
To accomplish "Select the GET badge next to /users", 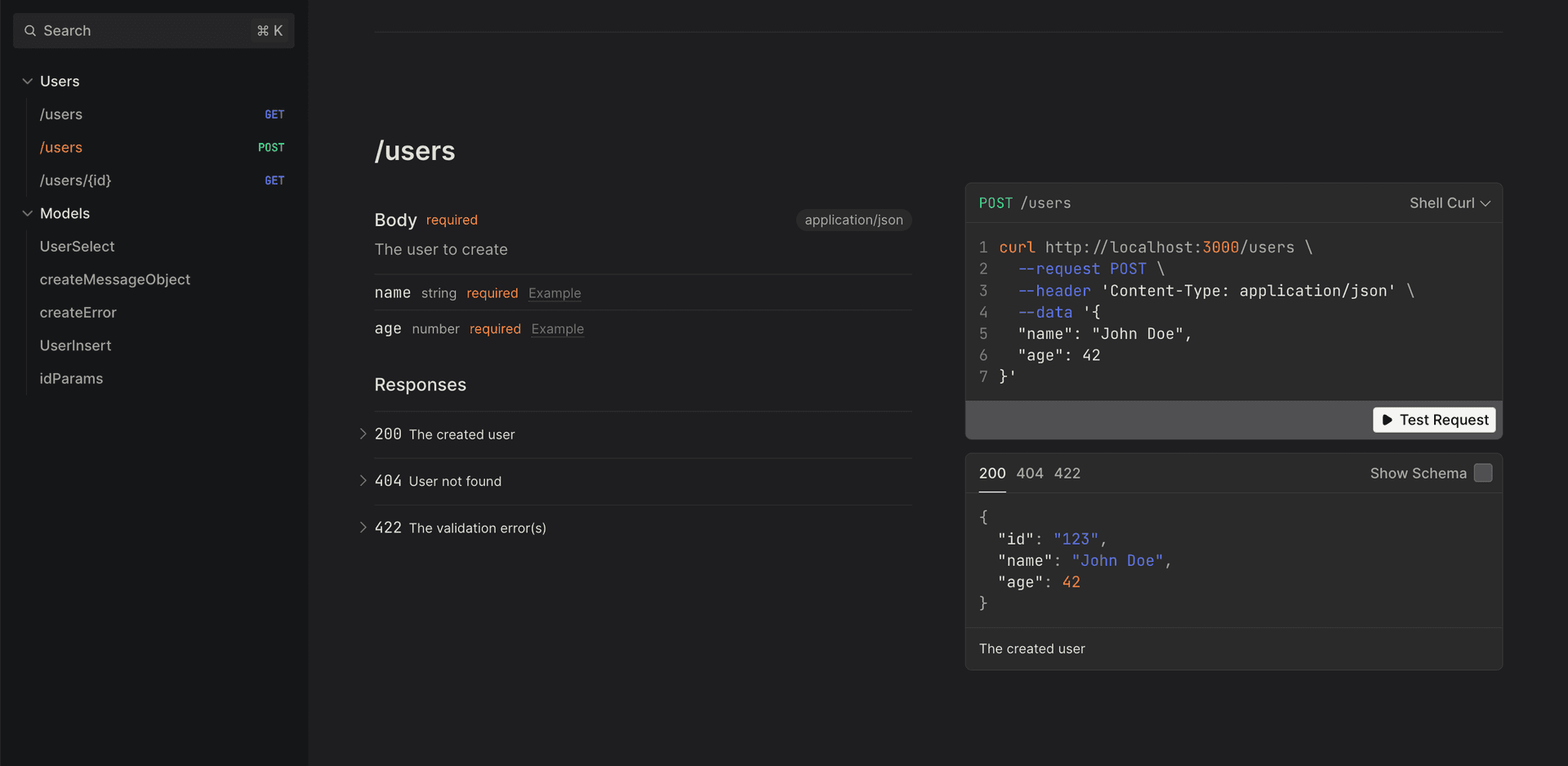I will pos(274,114).
